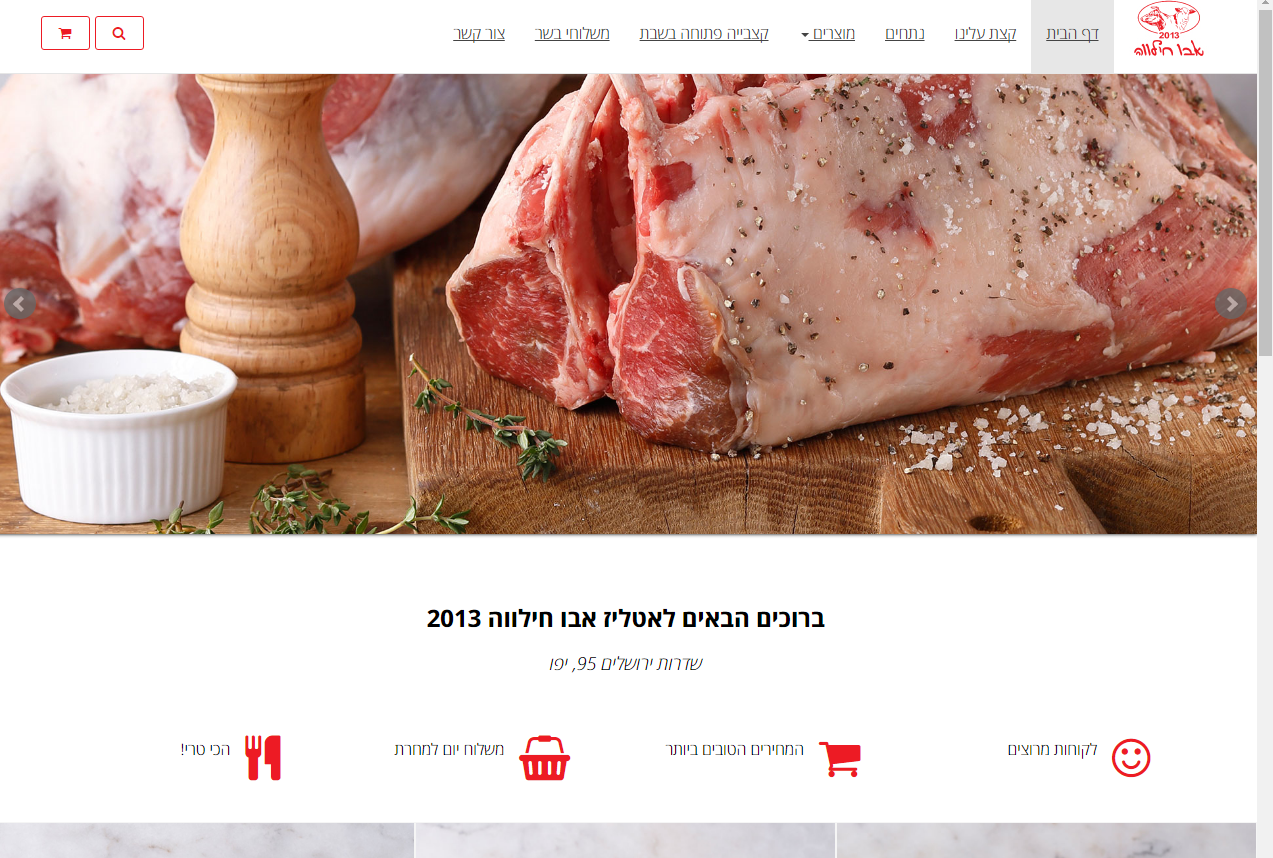Click the ברוכים הבאים לאטליז heading
This screenshot has width=1273, height=858.
pyautogui.click(x=626, y=618)
